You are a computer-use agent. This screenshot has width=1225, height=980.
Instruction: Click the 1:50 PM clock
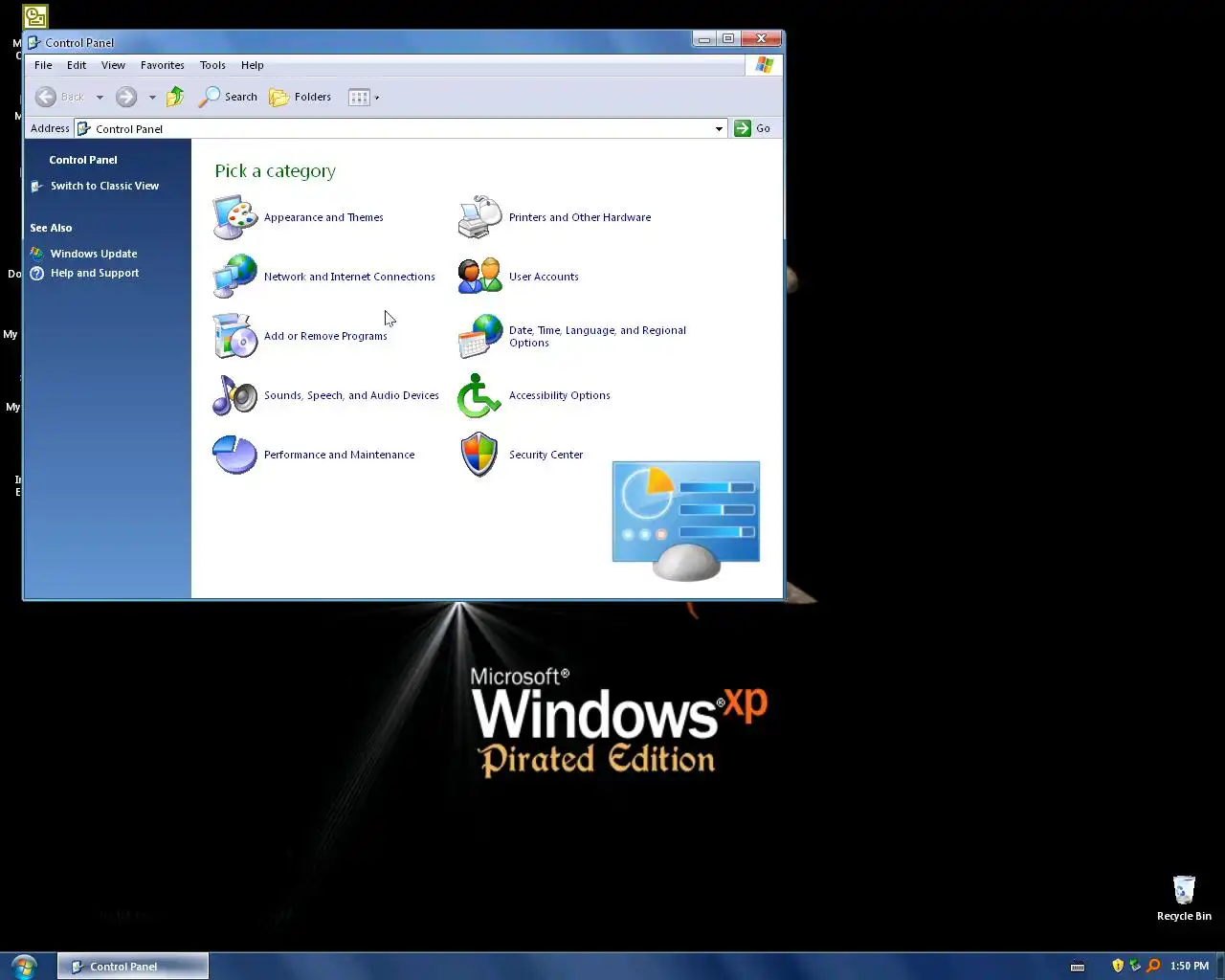pos(1190,966)
